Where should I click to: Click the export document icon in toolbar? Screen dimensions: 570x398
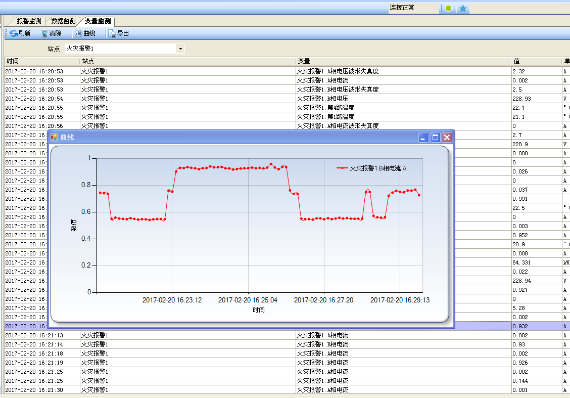click(x=112, y=33)
